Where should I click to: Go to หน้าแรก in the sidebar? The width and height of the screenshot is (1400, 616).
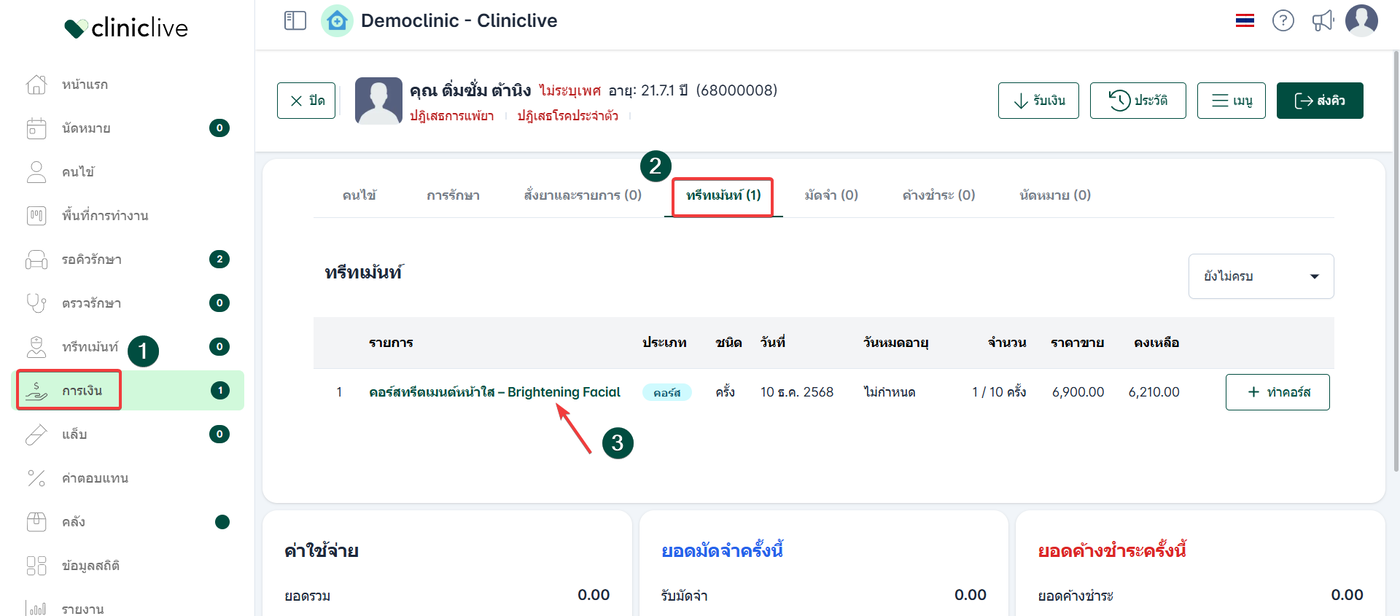click(x=85, y=84)
